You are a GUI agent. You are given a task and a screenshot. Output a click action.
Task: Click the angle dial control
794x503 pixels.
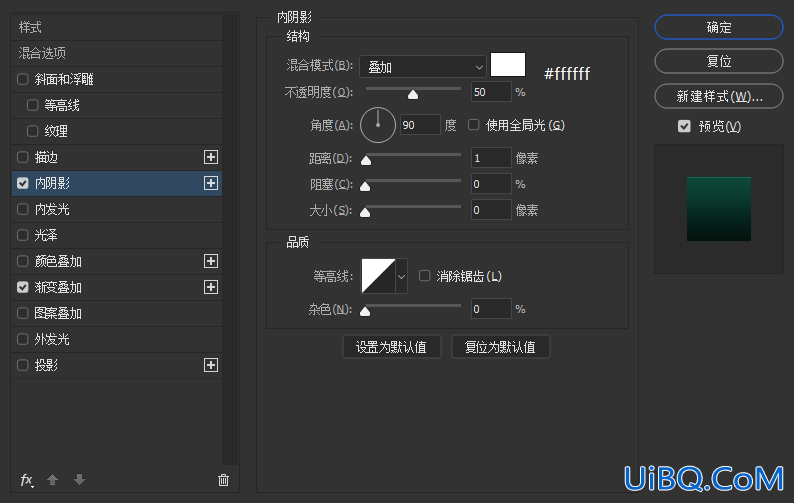click(378, 125)
